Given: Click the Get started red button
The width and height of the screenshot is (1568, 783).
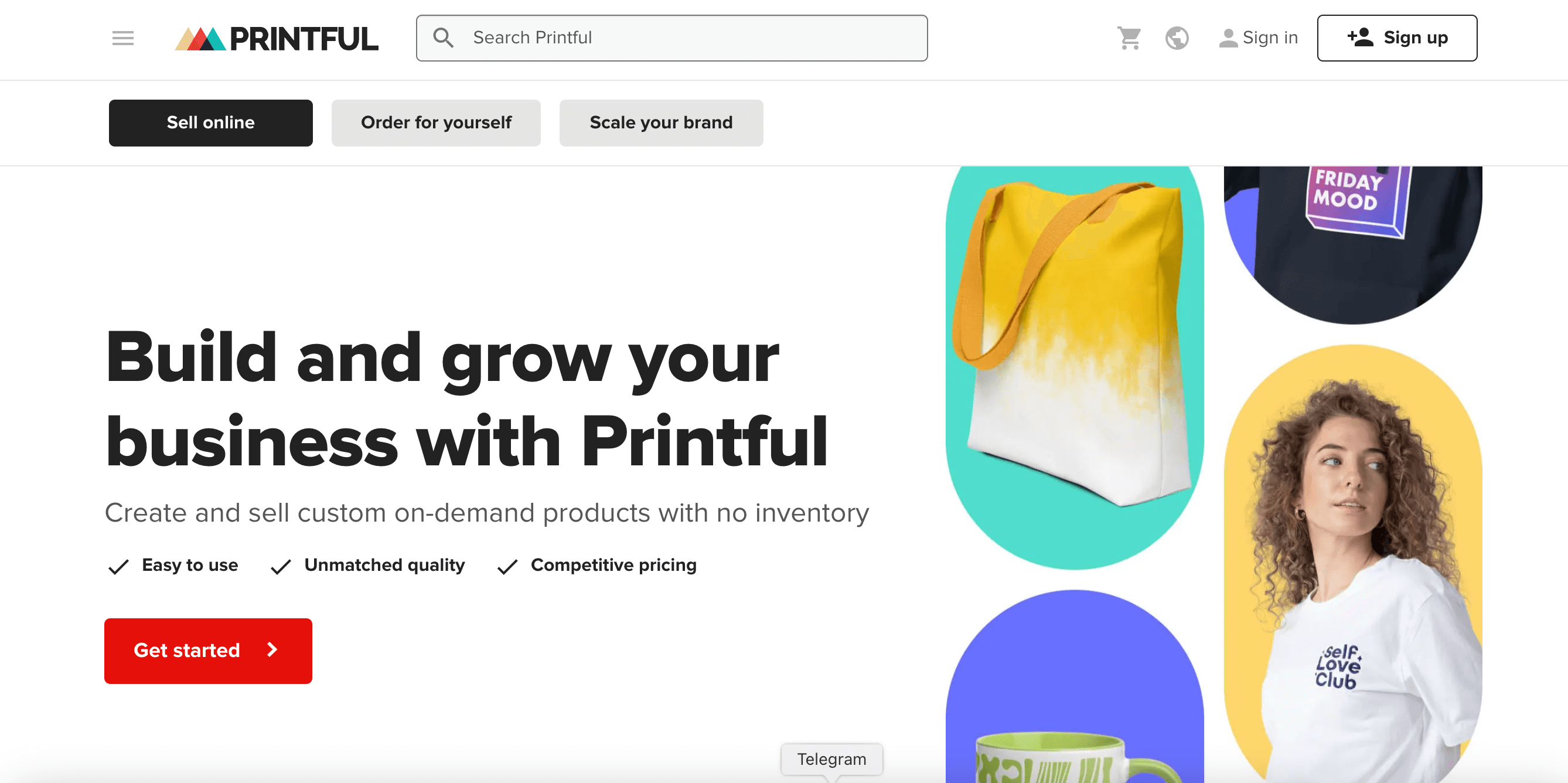Looking at the screenshot, I should coord(208,650).
